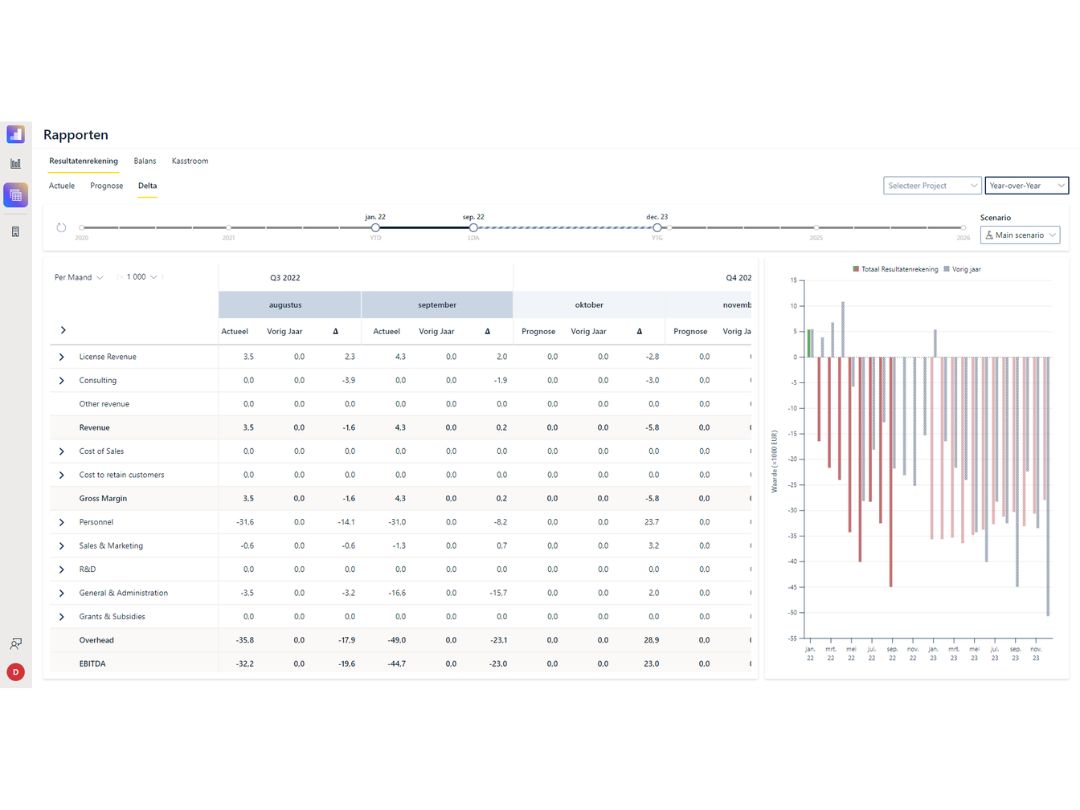1080x810 pixels.
Task: Expand the Sales & Marketing row
Action: (61, 546)
